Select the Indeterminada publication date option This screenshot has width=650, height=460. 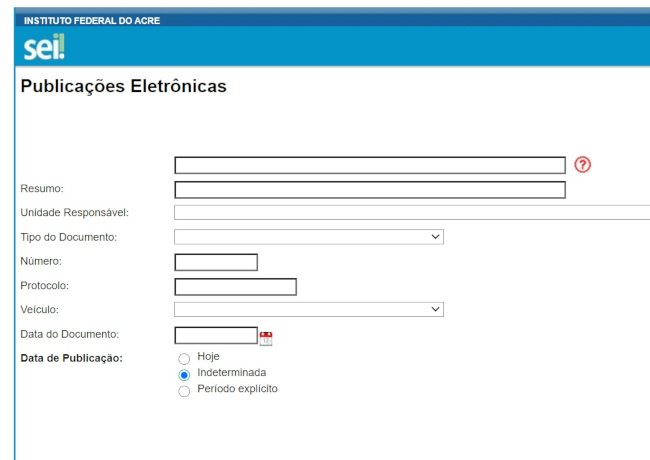(182, 374)
